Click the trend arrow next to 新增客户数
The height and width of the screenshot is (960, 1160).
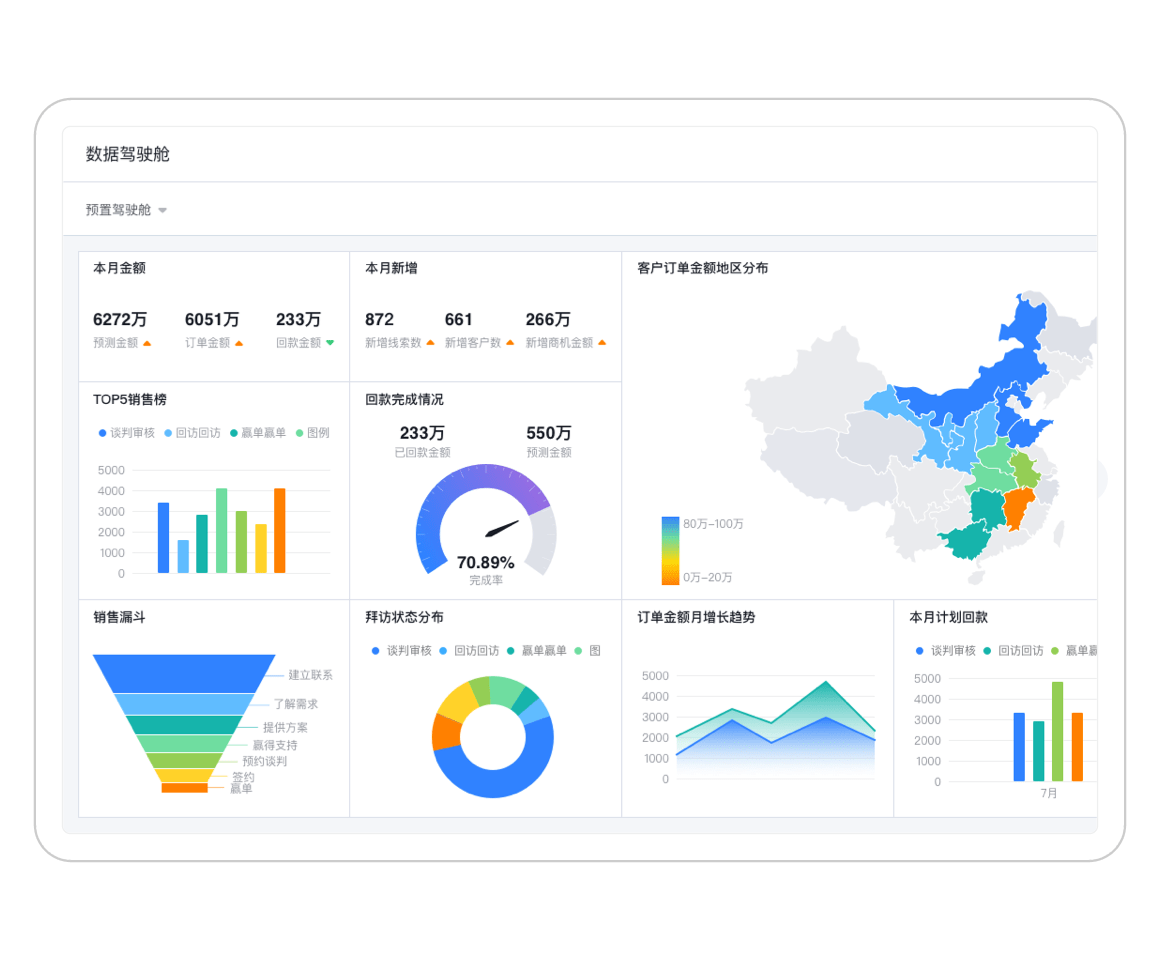point(510,343)
